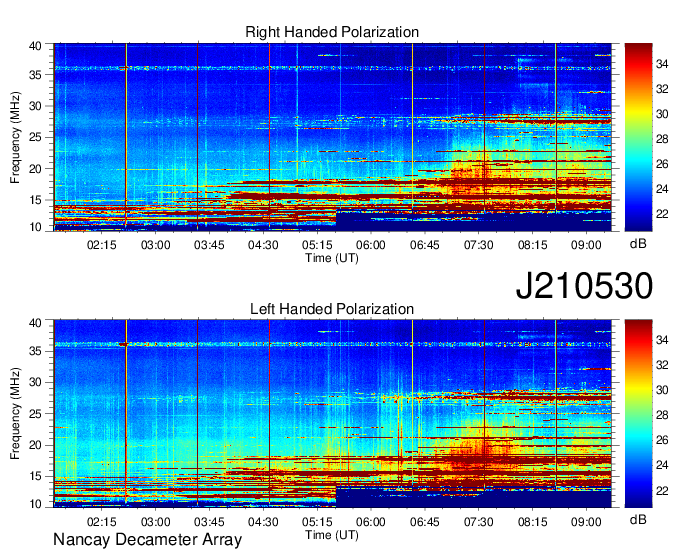Click "40" frequency tick on Right Handed plot
Viewport: 680px width, 552px height.
pyautogui.click(x=35, y=46)
